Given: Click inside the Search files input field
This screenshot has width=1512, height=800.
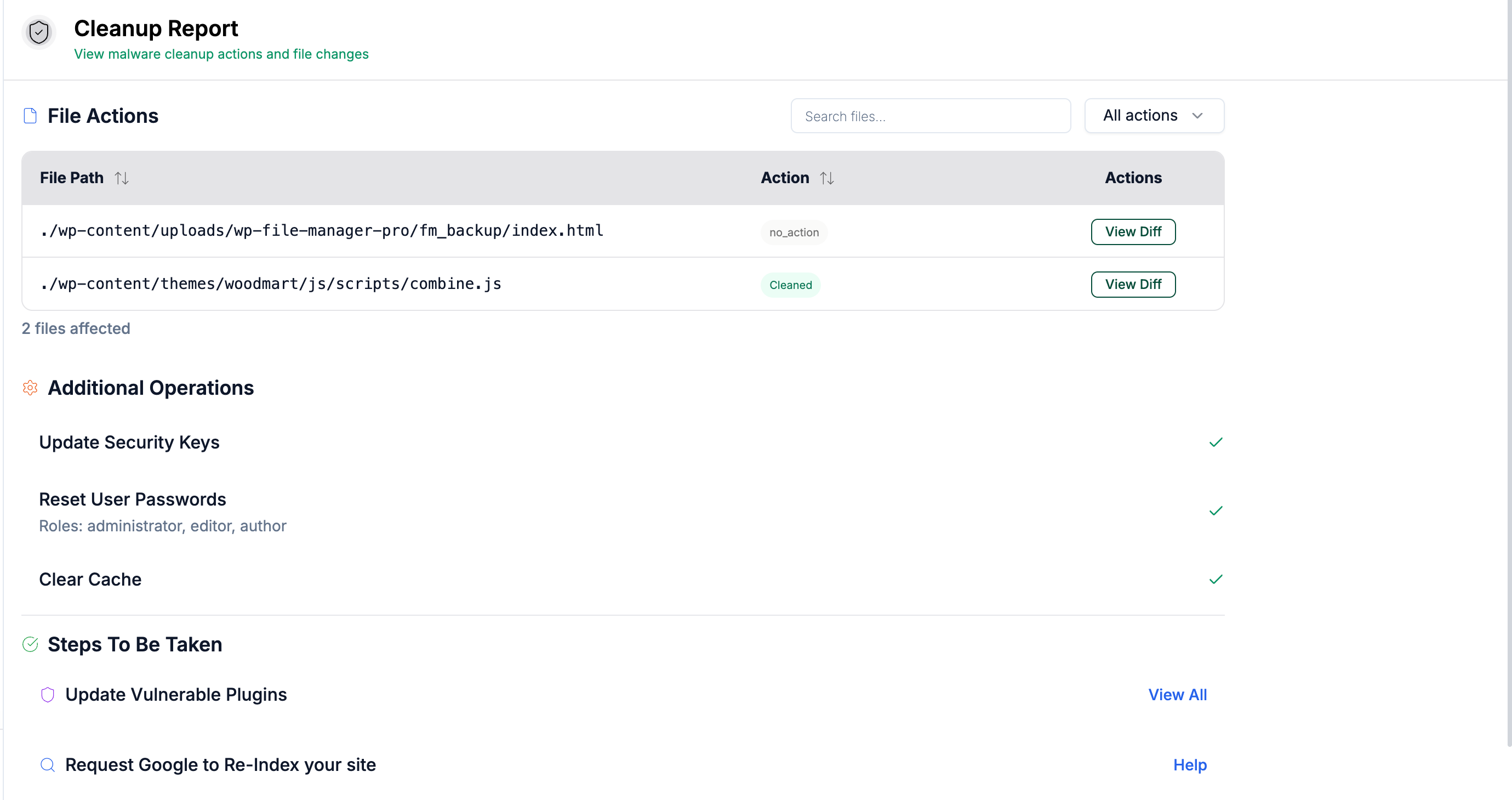Looking at the screenshot, I should [x=931, y=116].
